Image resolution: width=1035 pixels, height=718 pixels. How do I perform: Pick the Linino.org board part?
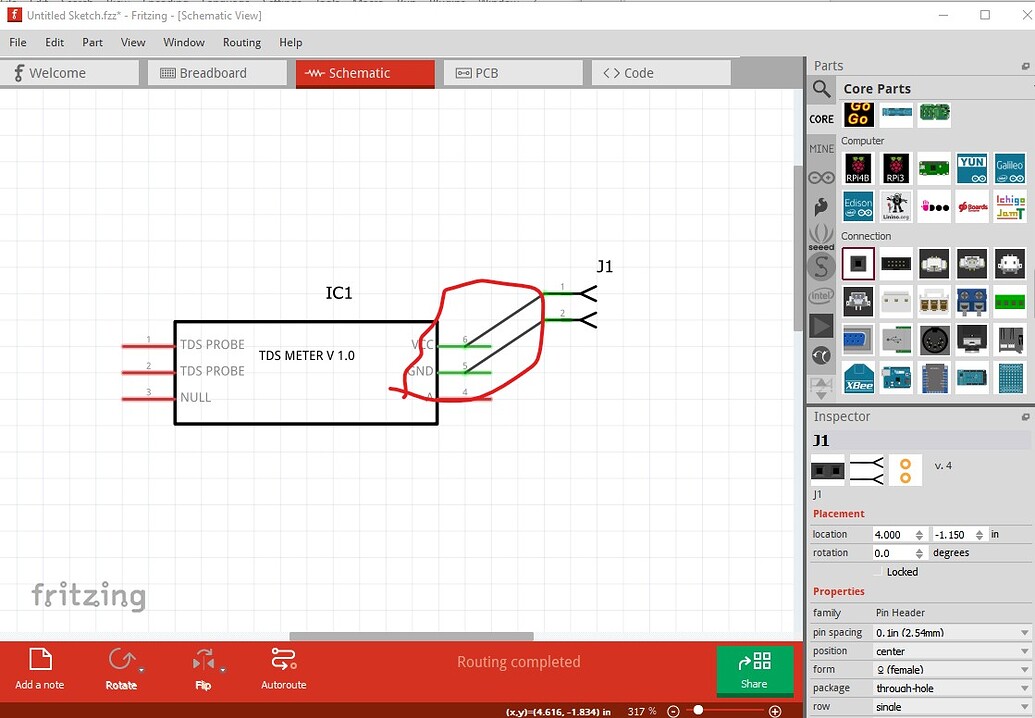[x=896, y=207]
